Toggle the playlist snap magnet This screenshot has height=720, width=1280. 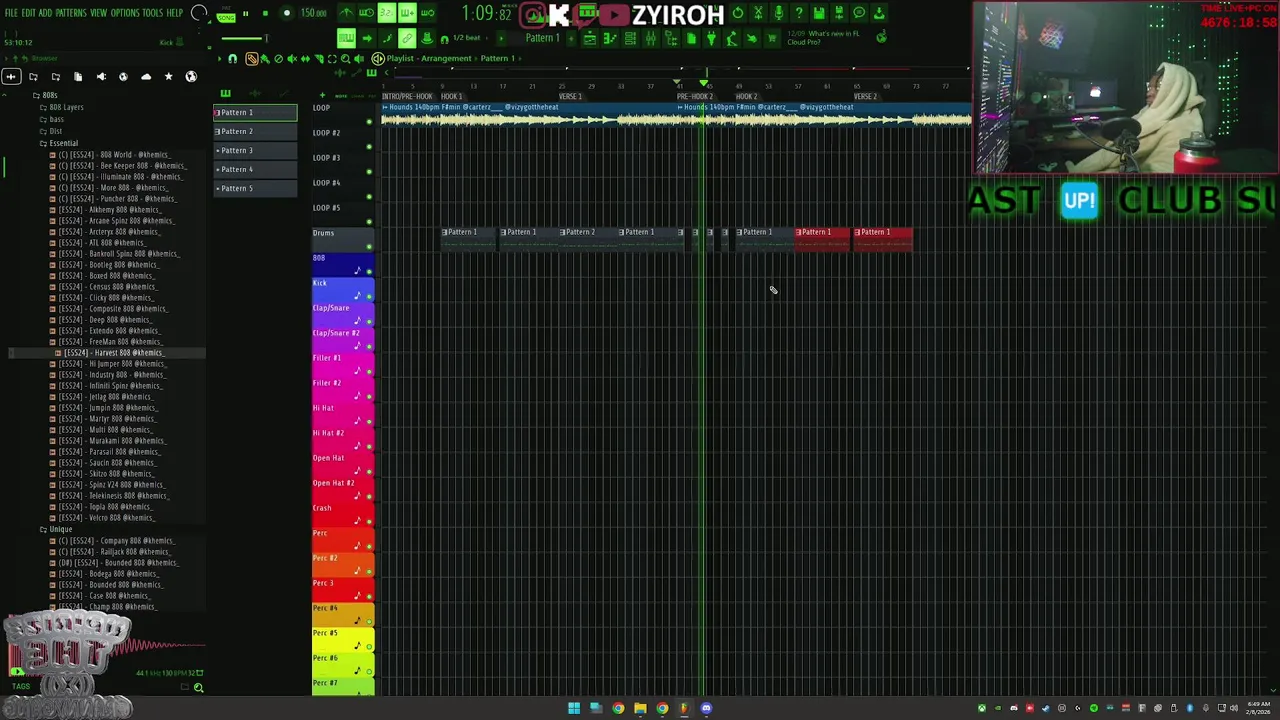[232, 58]
